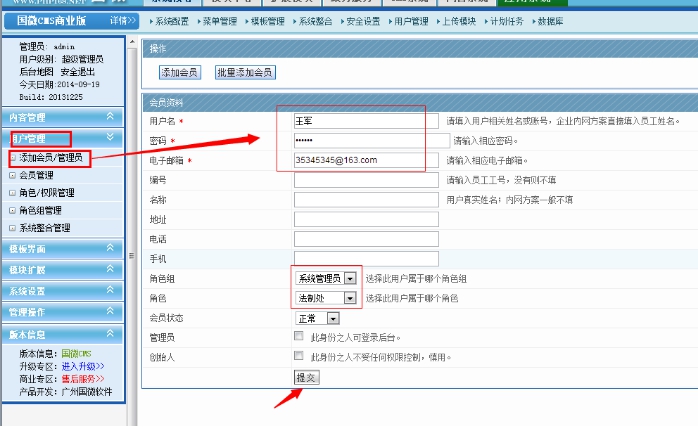Open the 会员状态 dropdown
This screenshot has height=427, width=698.
click(x=333, y=318)
